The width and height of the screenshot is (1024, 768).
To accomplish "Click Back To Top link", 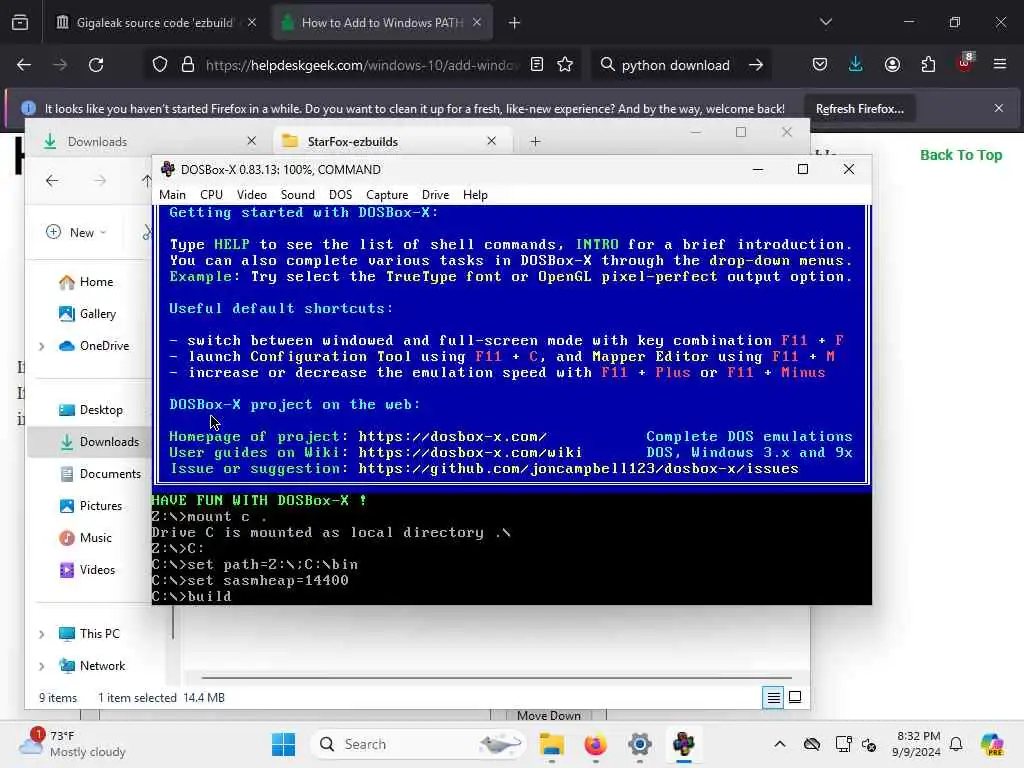I will (x=961, y=155).
